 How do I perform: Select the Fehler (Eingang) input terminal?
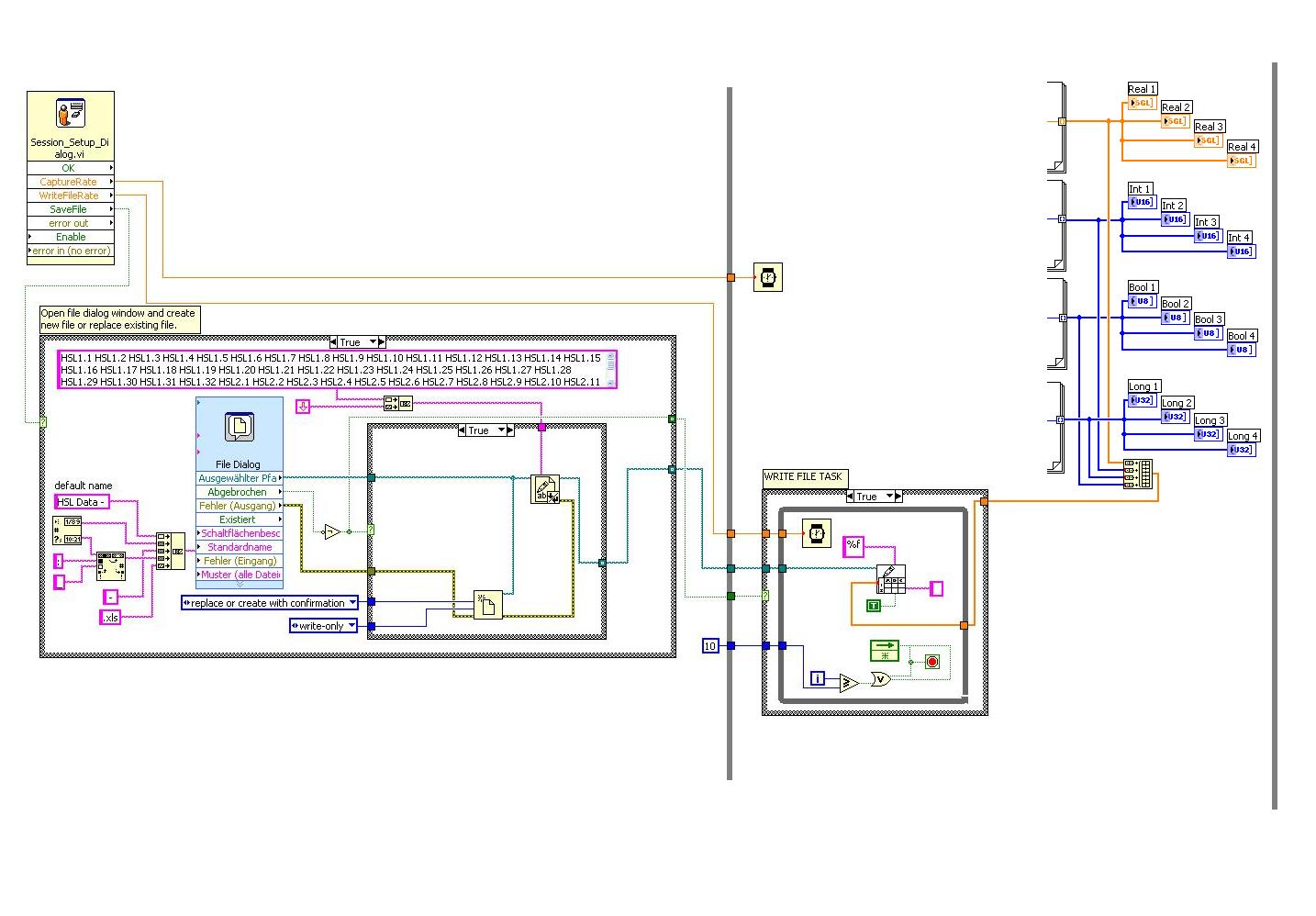coord(240,561)
